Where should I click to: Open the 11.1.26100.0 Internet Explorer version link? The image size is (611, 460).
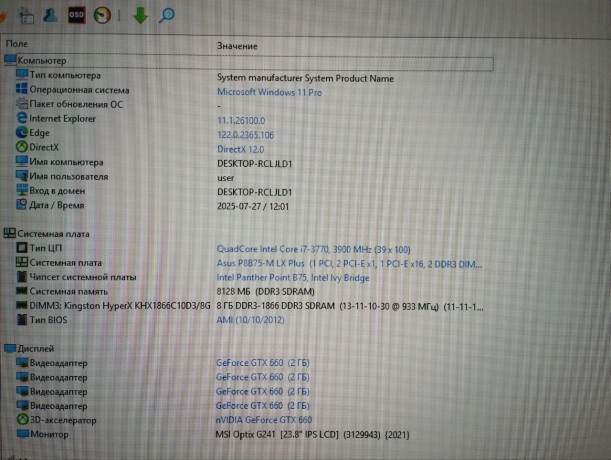coord(241,121)
